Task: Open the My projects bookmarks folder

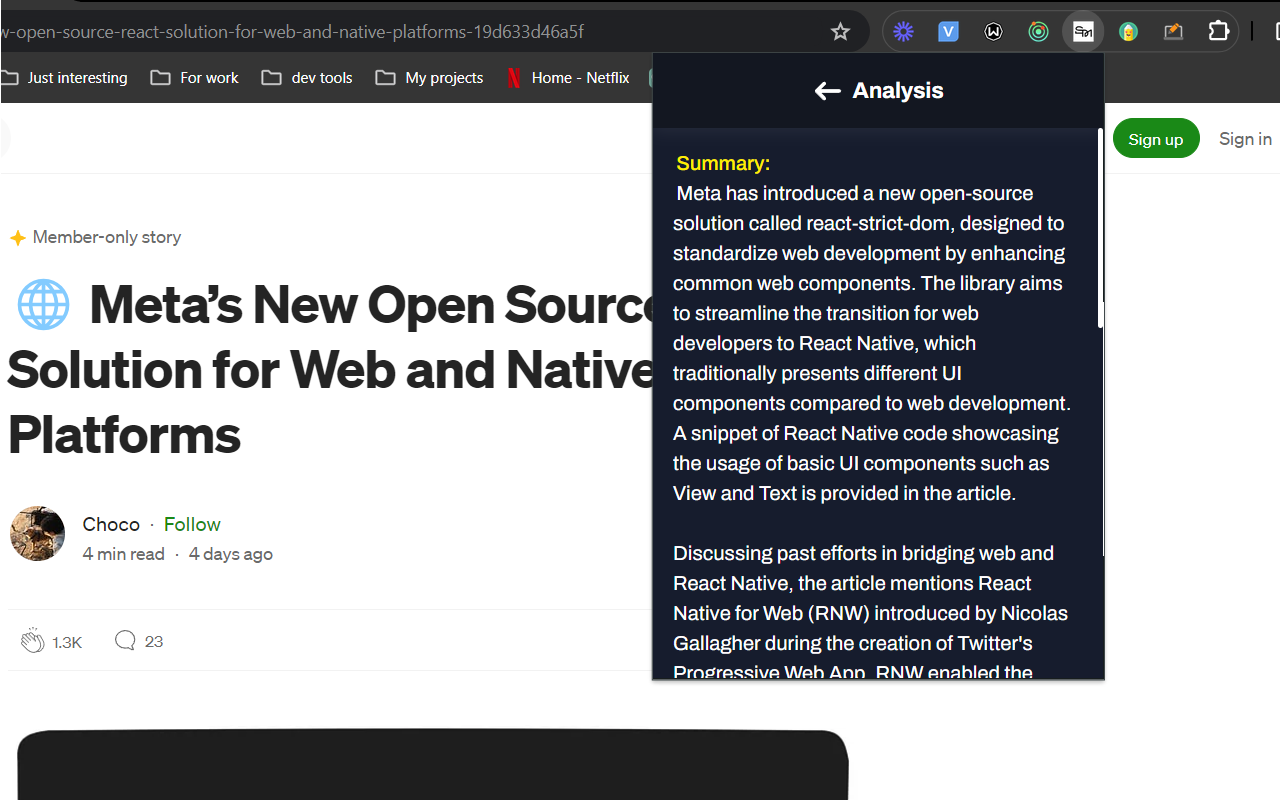Action: tap(430, 78)
